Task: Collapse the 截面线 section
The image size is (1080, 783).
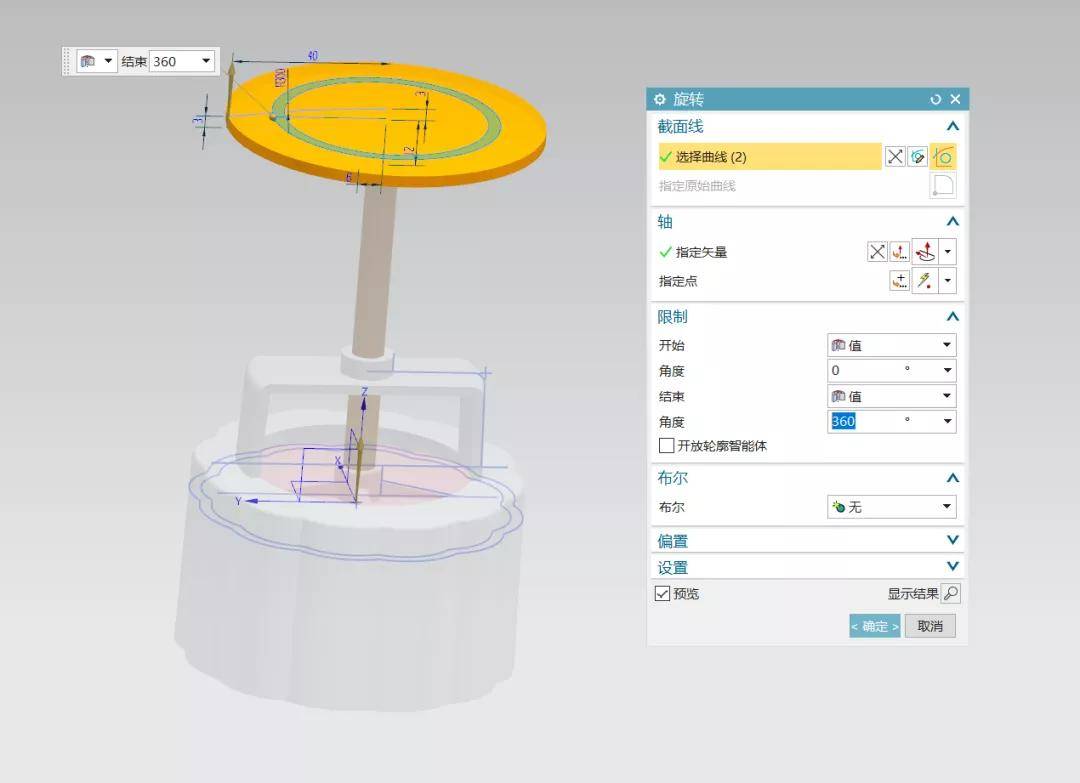Action: [x=953, y=126]
